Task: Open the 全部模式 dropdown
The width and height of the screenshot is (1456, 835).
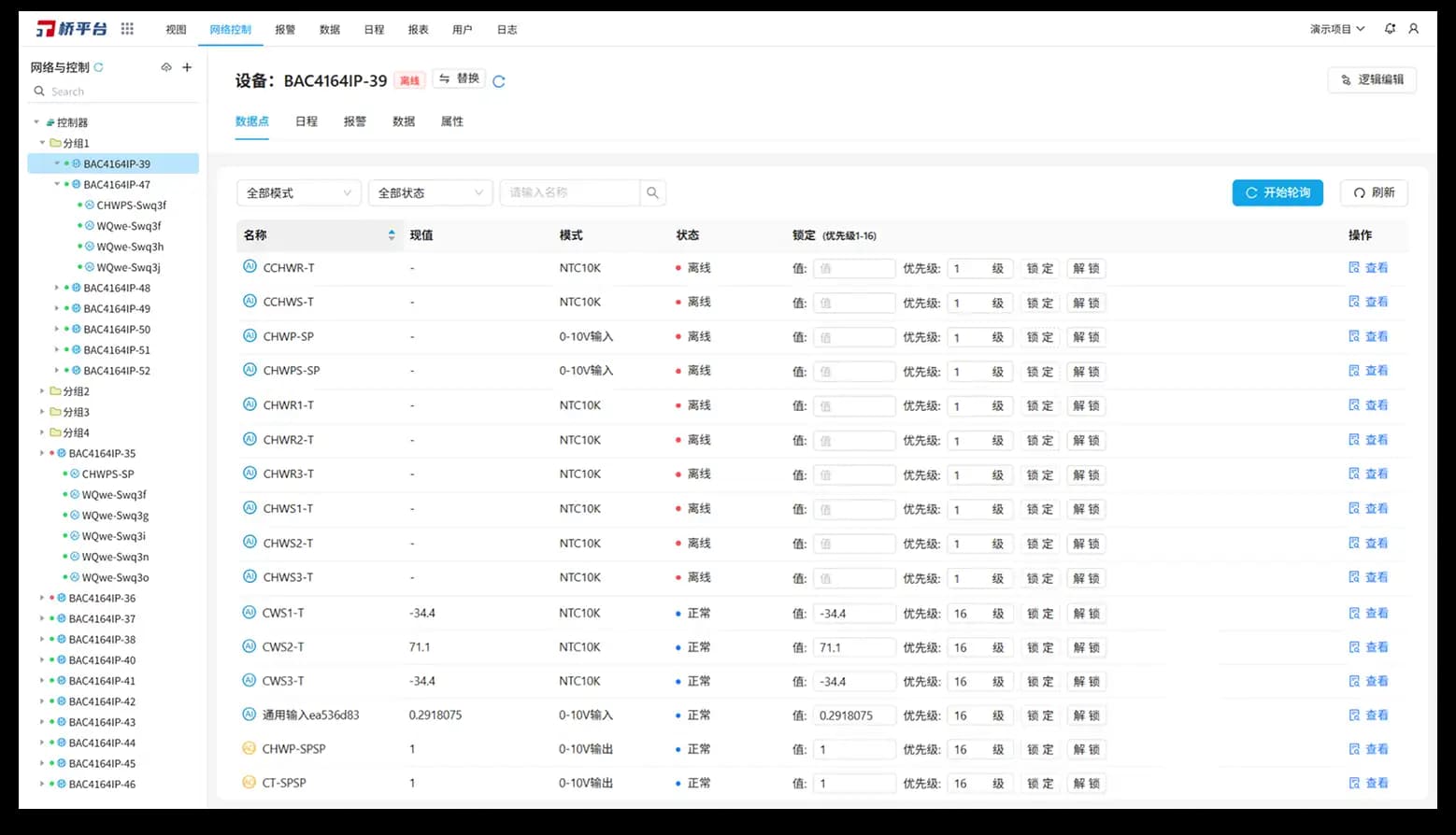Action: click(x=299, y=192)
